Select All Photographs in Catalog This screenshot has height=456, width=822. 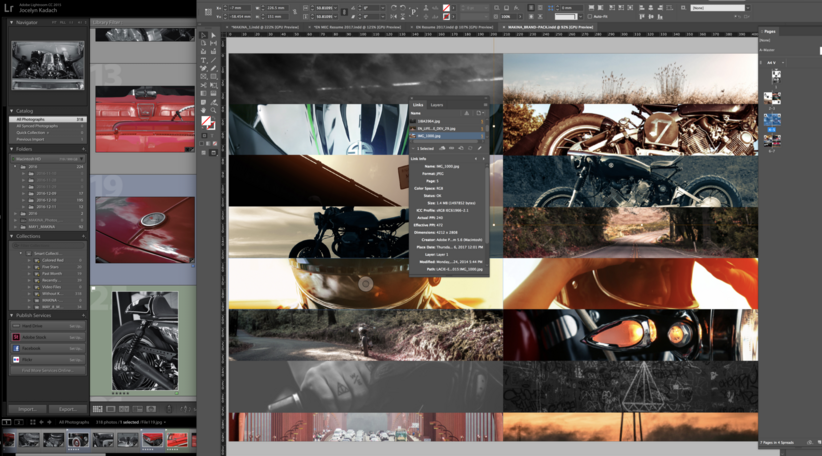pos(48,120)
